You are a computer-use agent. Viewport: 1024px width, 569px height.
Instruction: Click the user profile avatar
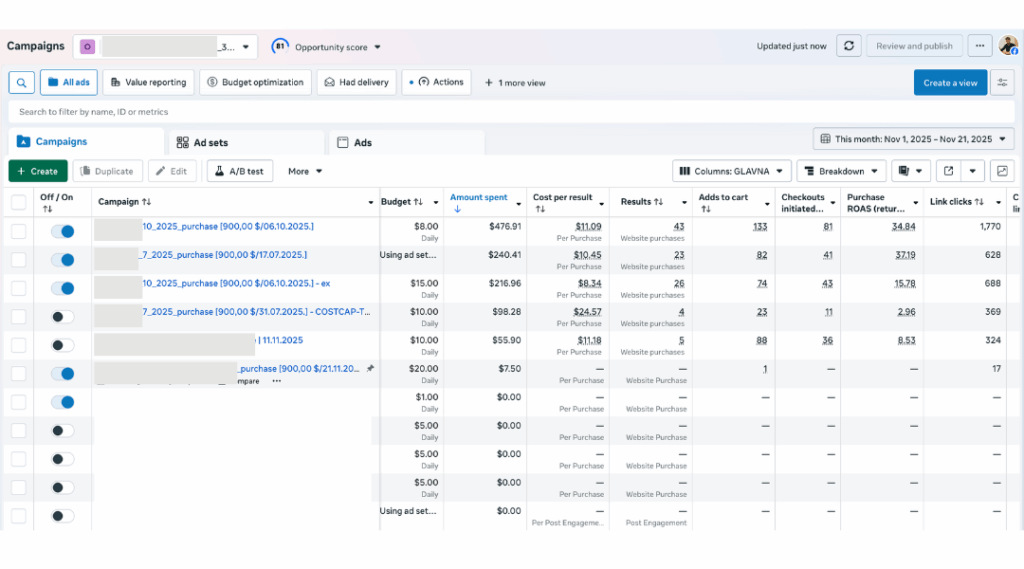coord(1008,46)
